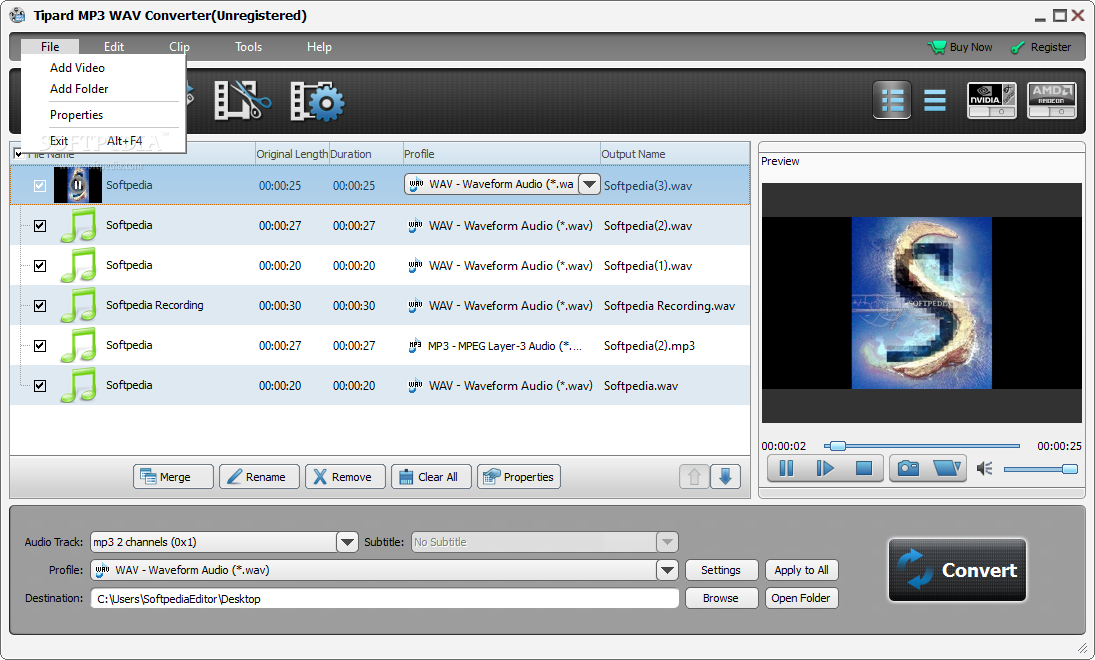Click the Profile column header
This screenshot has width=1095, height=660.
[x=501, y=154]
